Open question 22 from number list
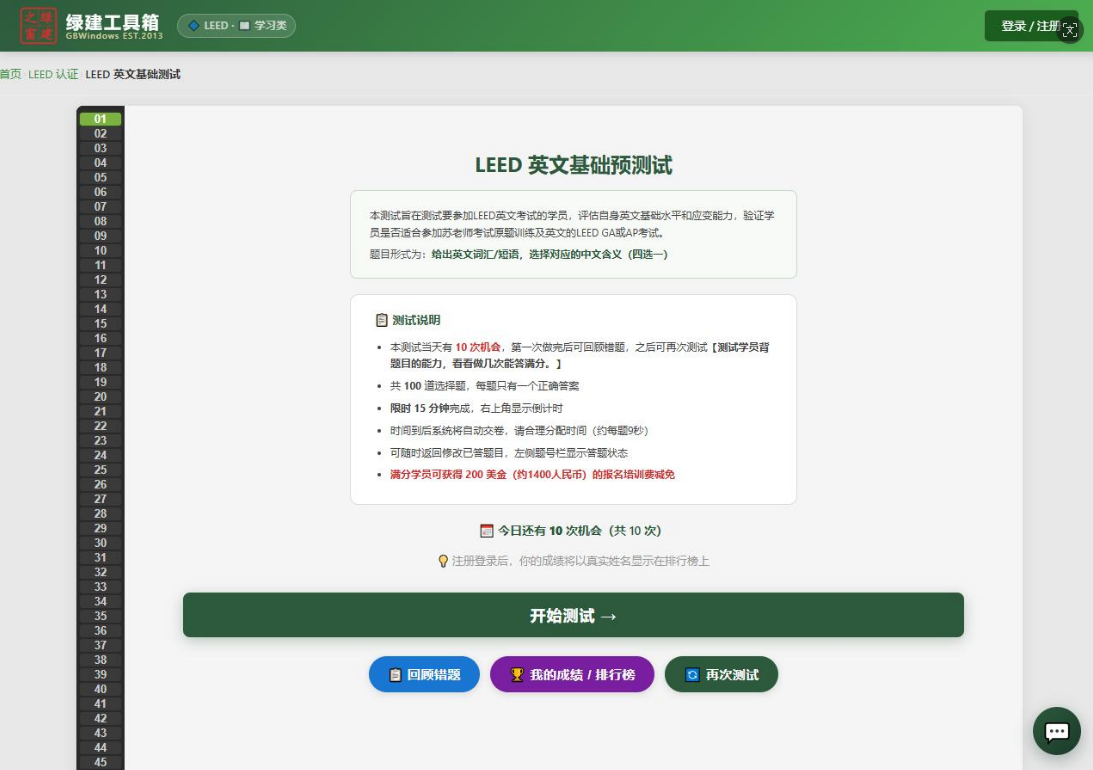The width and height of the screenshot is (1093, 770). click(x=100, y=426)
